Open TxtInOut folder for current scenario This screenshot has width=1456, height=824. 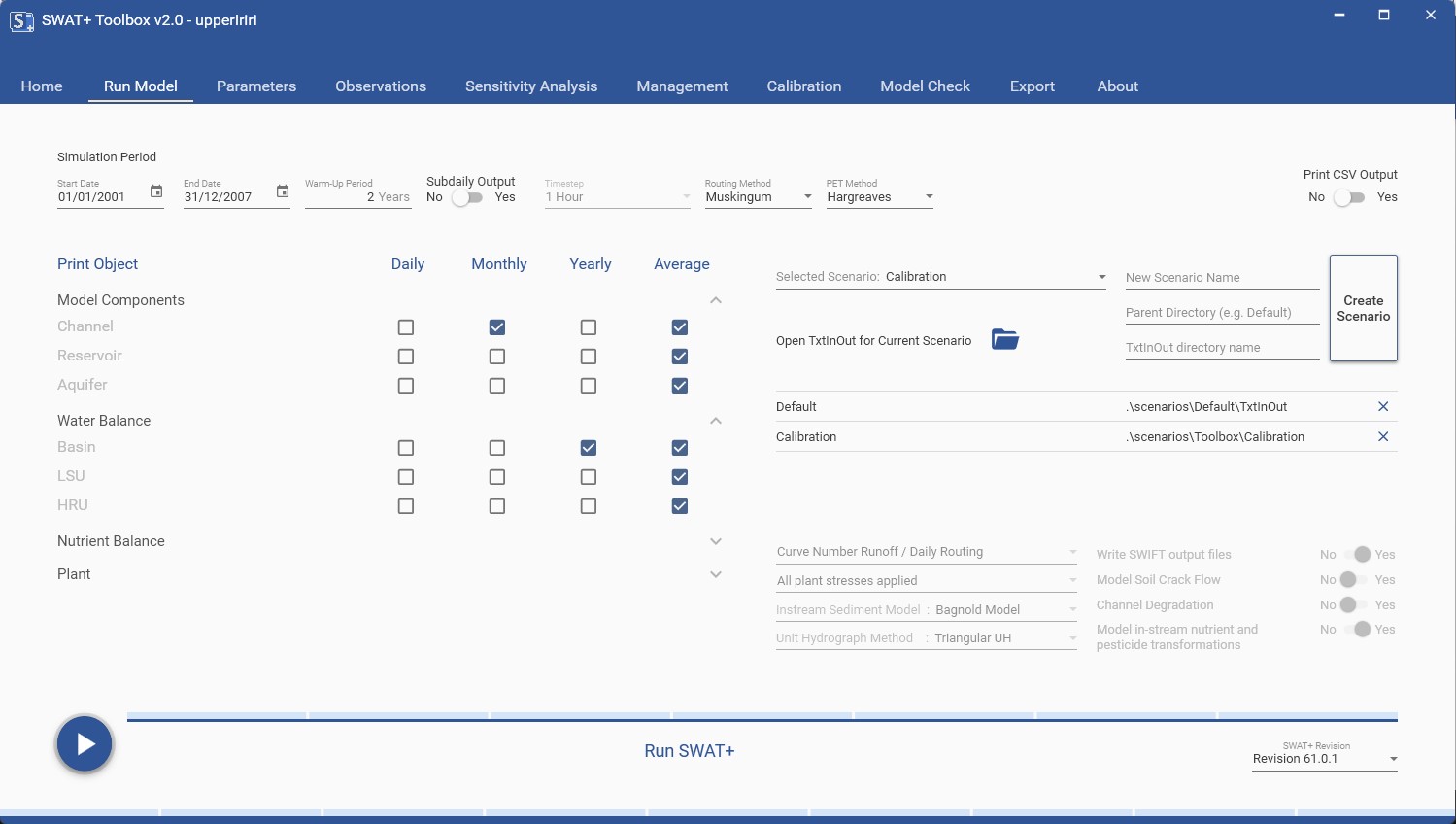(x=1005, y=339)
